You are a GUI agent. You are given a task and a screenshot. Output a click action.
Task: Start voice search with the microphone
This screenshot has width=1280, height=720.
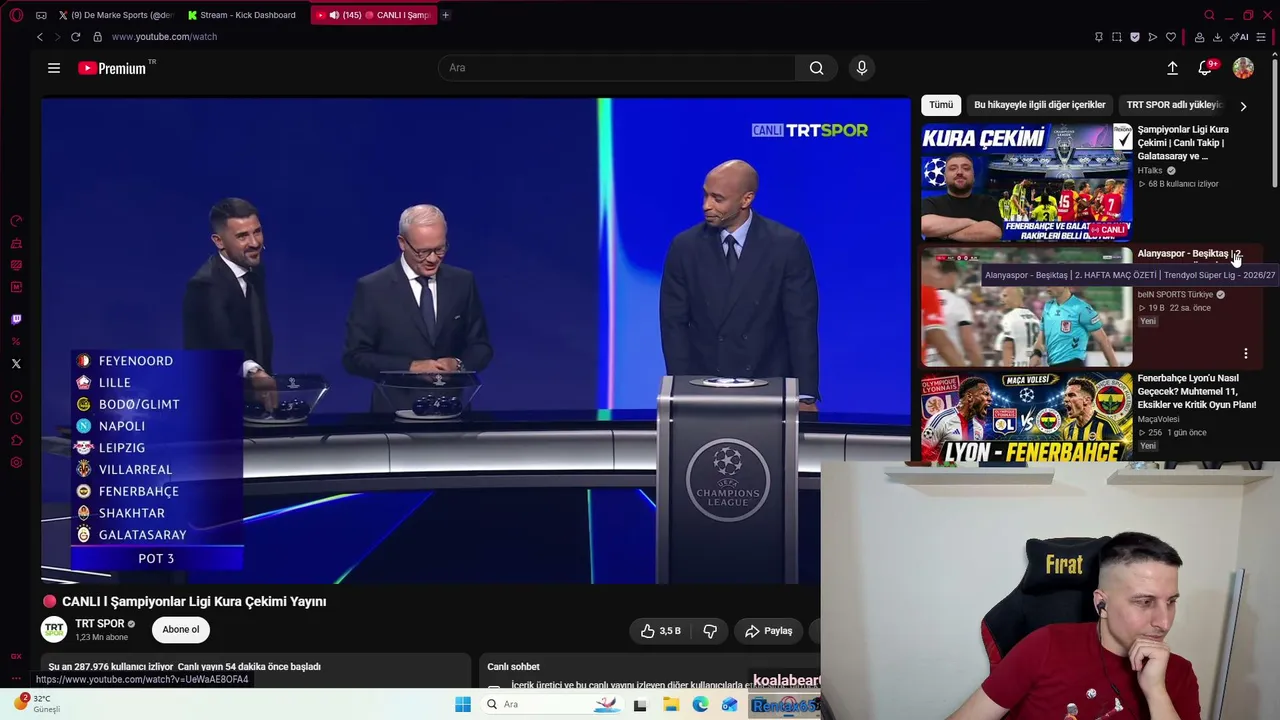862,68
